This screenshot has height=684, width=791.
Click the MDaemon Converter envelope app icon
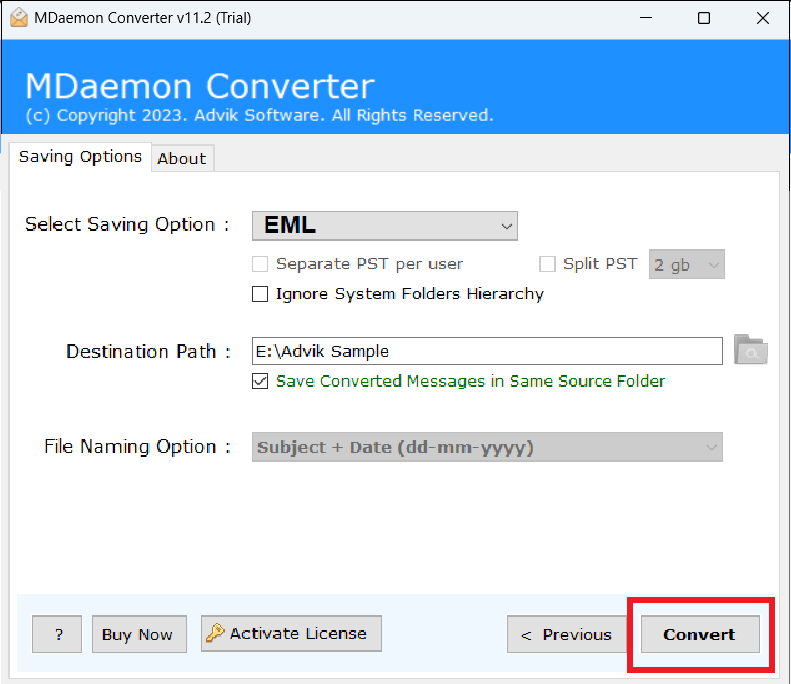click(19, 18)
